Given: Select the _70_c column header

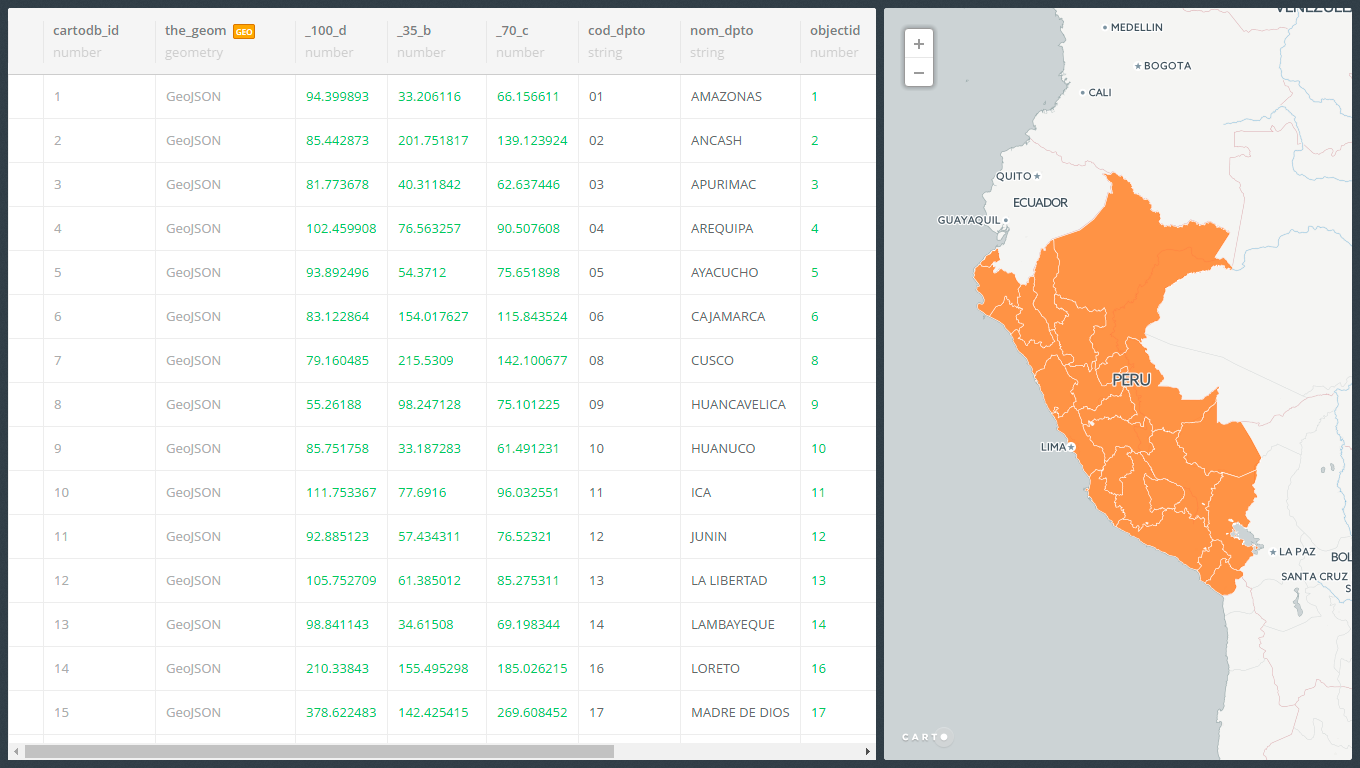Looking at the screenshot, I should 513,30.
